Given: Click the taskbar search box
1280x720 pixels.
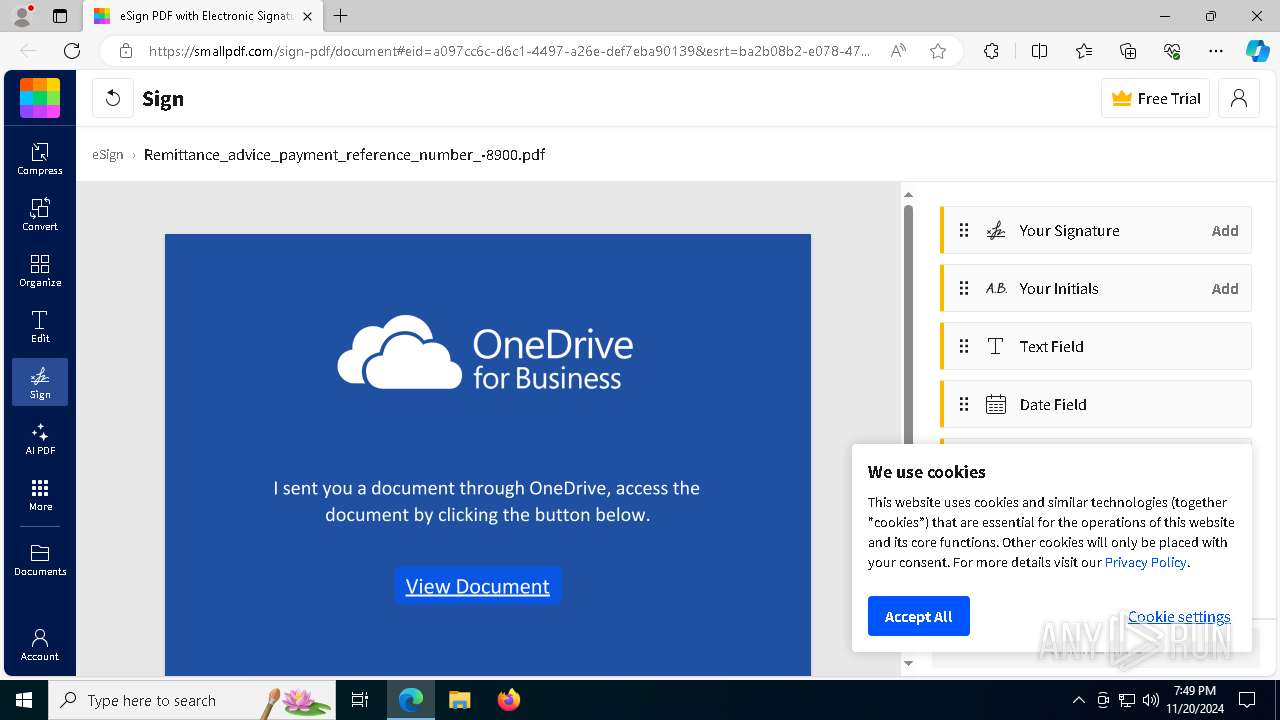Looking at the screenshot, I should tap(192, 700).
